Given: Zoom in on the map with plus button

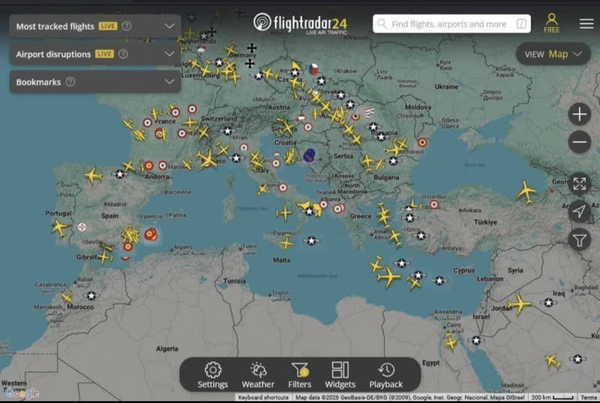Looking at the screenshot, I should [x=579, y=114].
